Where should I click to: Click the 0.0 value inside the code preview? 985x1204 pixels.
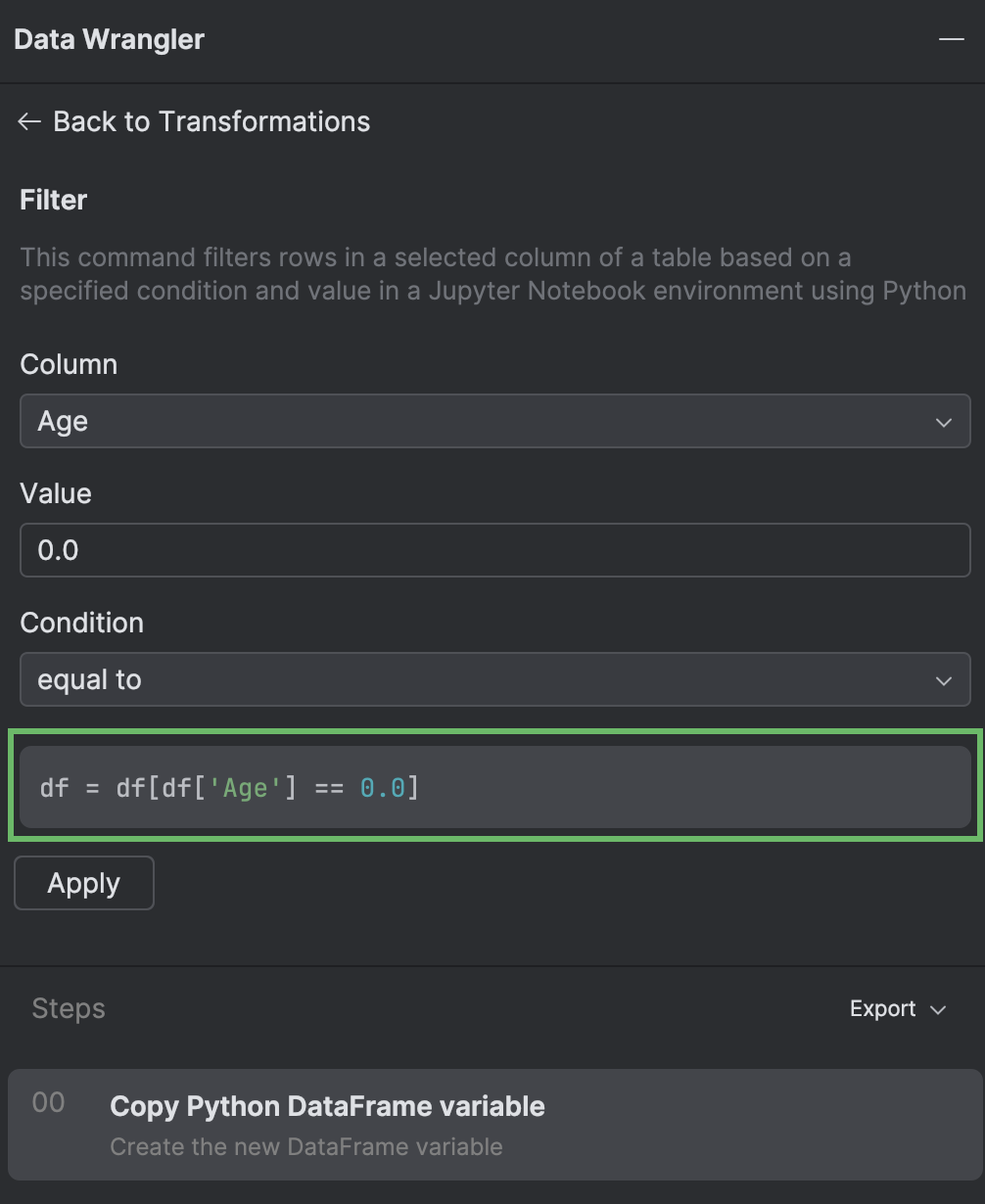(x=385, y=787)
